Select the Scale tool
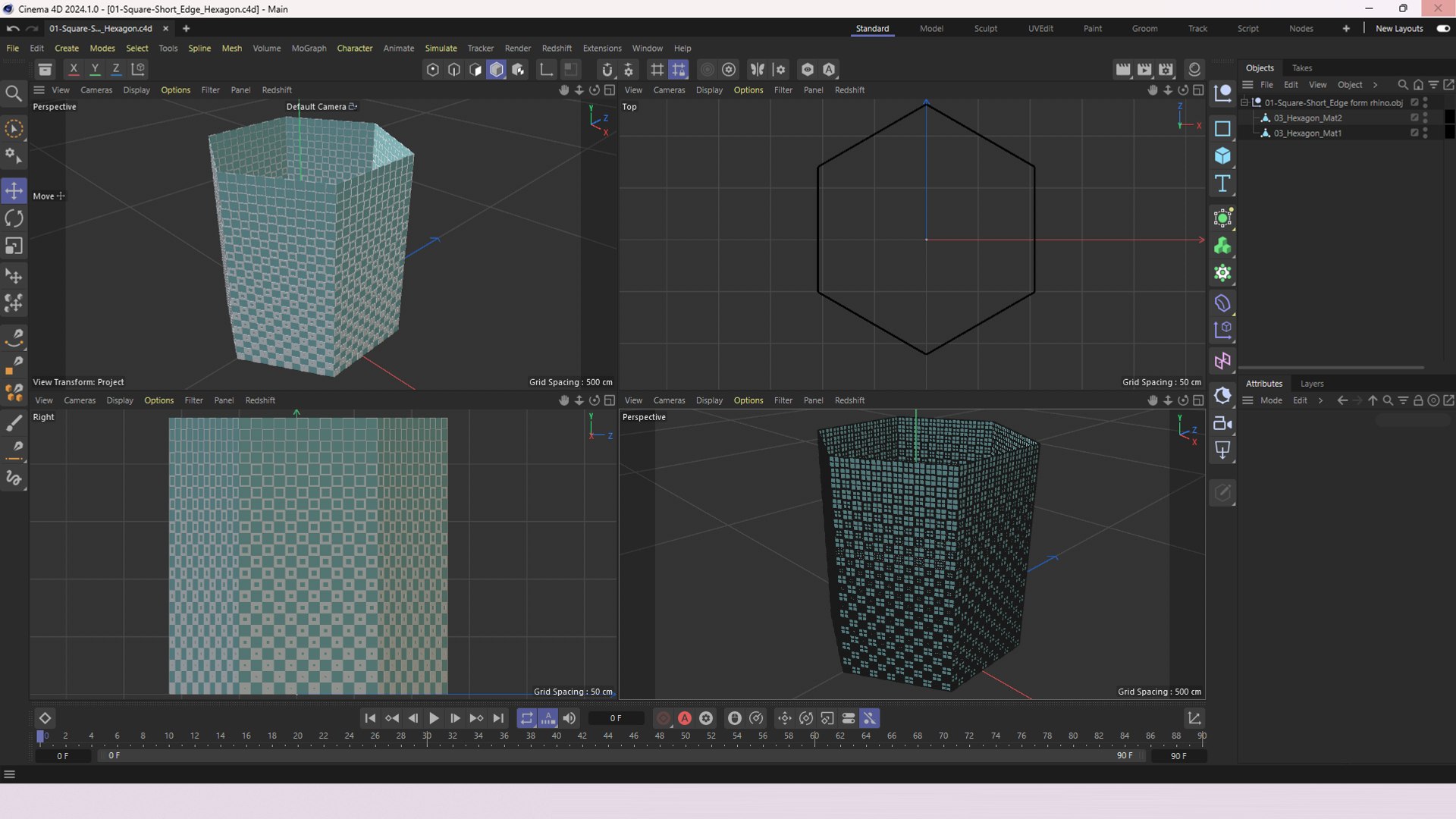1456x819 pixels. [14, 246]
